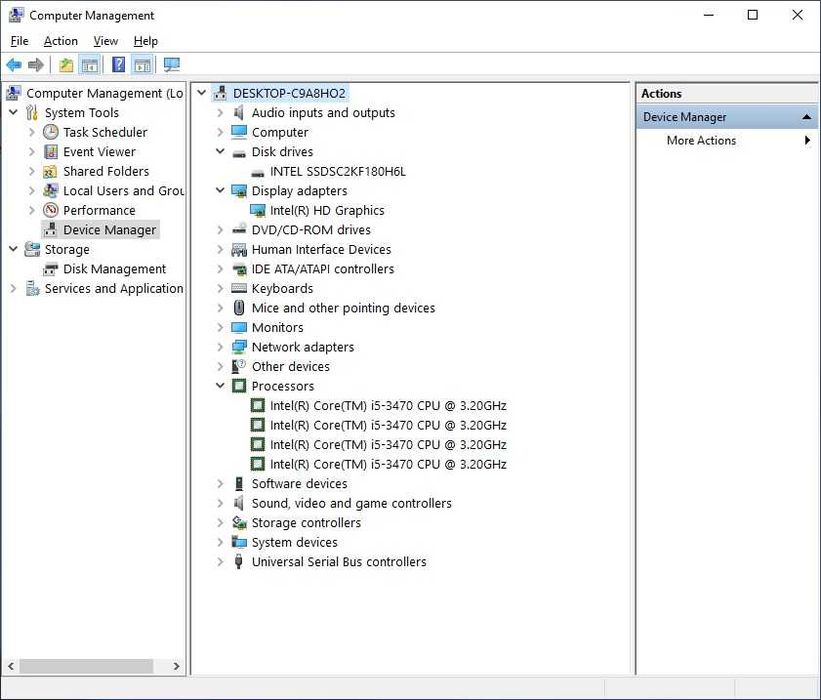Select the Monitors label

278,327
